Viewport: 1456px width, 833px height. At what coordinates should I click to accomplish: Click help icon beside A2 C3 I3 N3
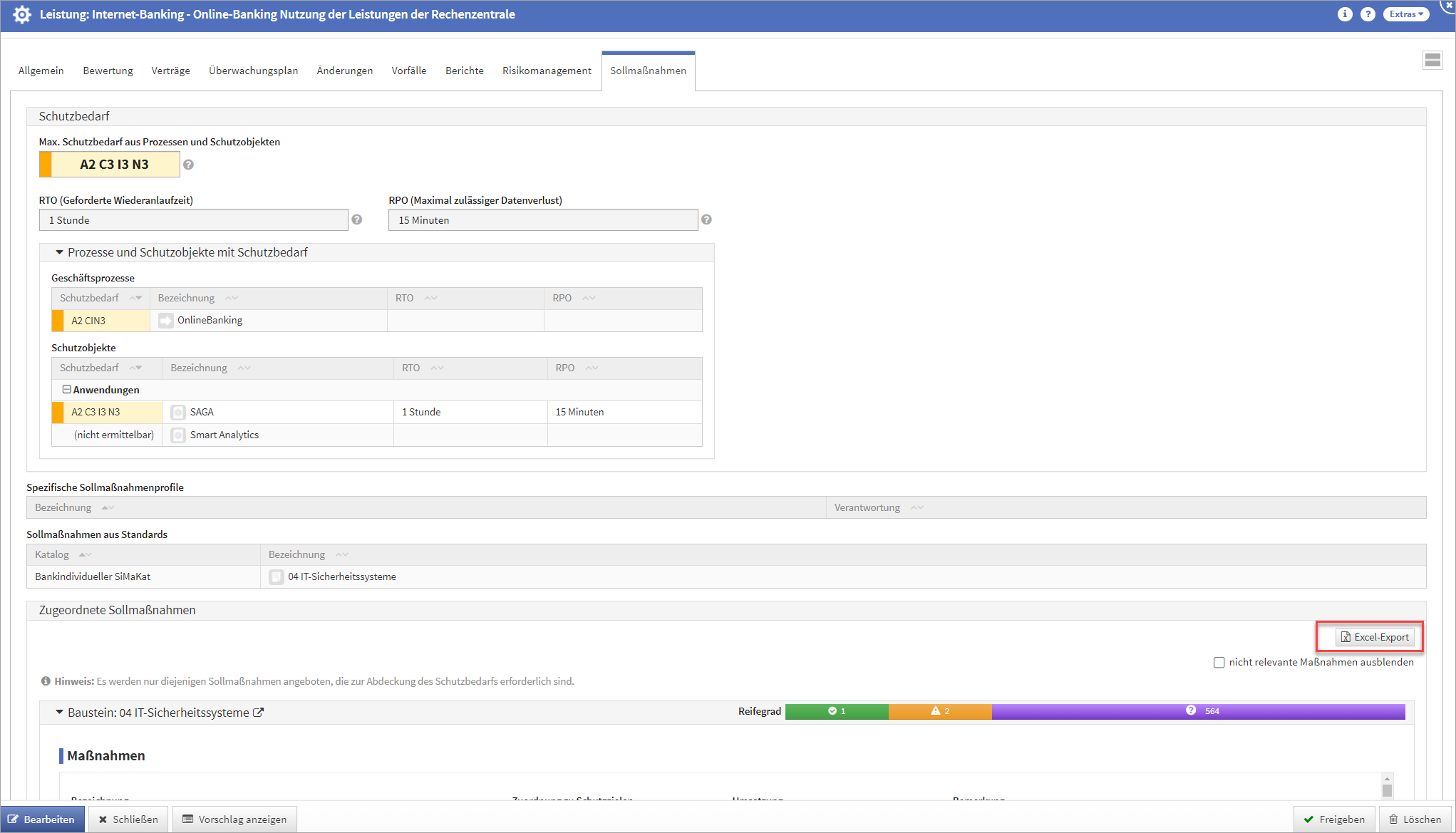[188, 165]
